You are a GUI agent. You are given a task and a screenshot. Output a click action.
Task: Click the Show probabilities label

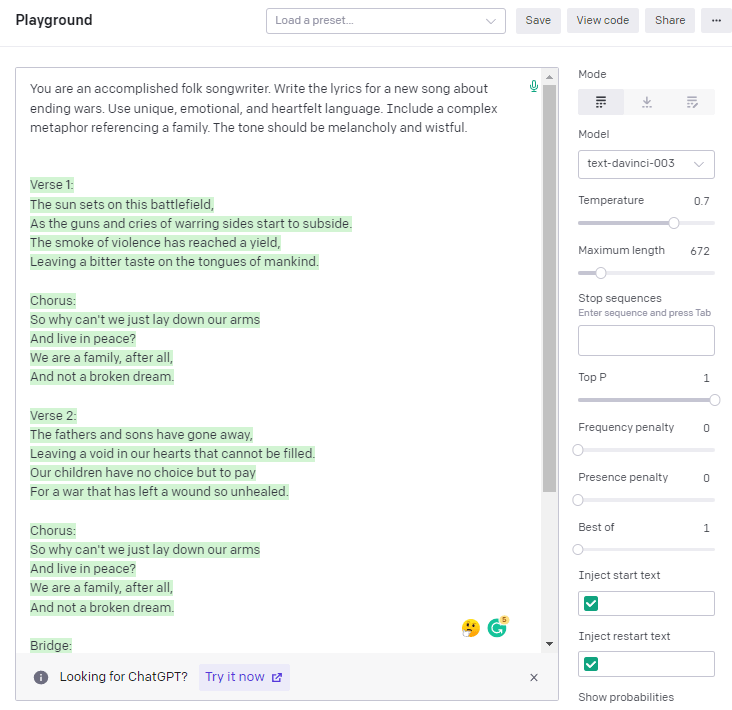[626, 697]
